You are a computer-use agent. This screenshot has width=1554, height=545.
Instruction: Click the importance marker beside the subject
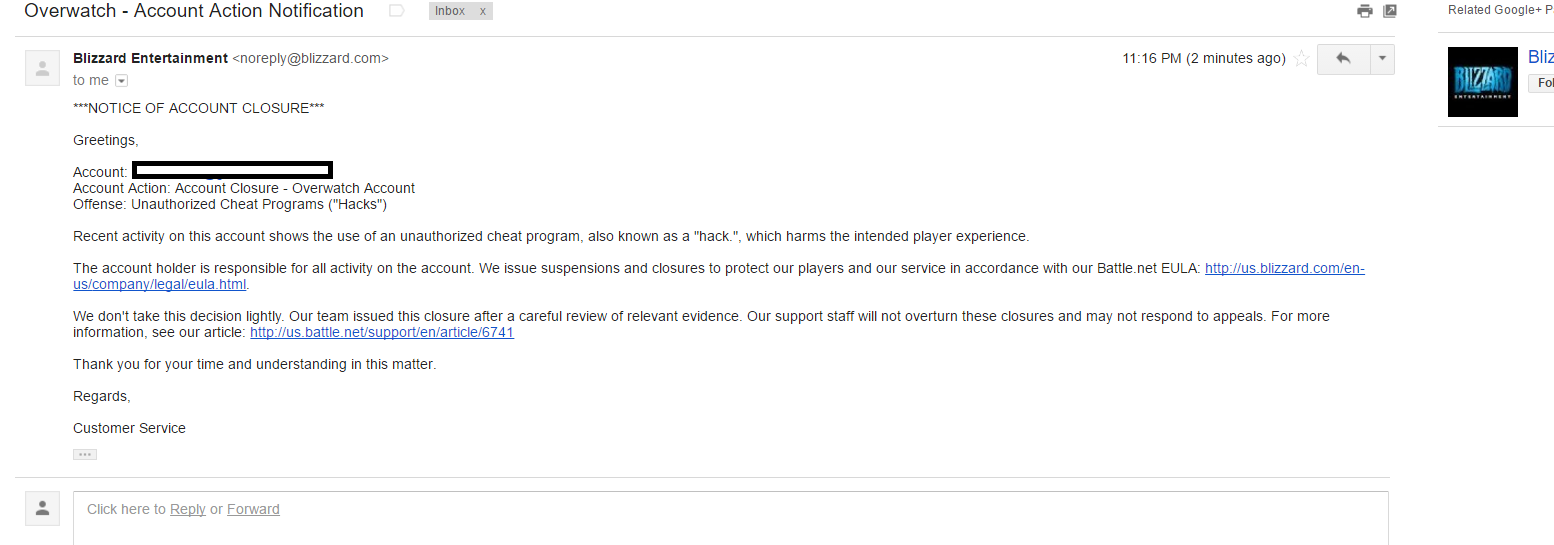[x=397, y=11]
